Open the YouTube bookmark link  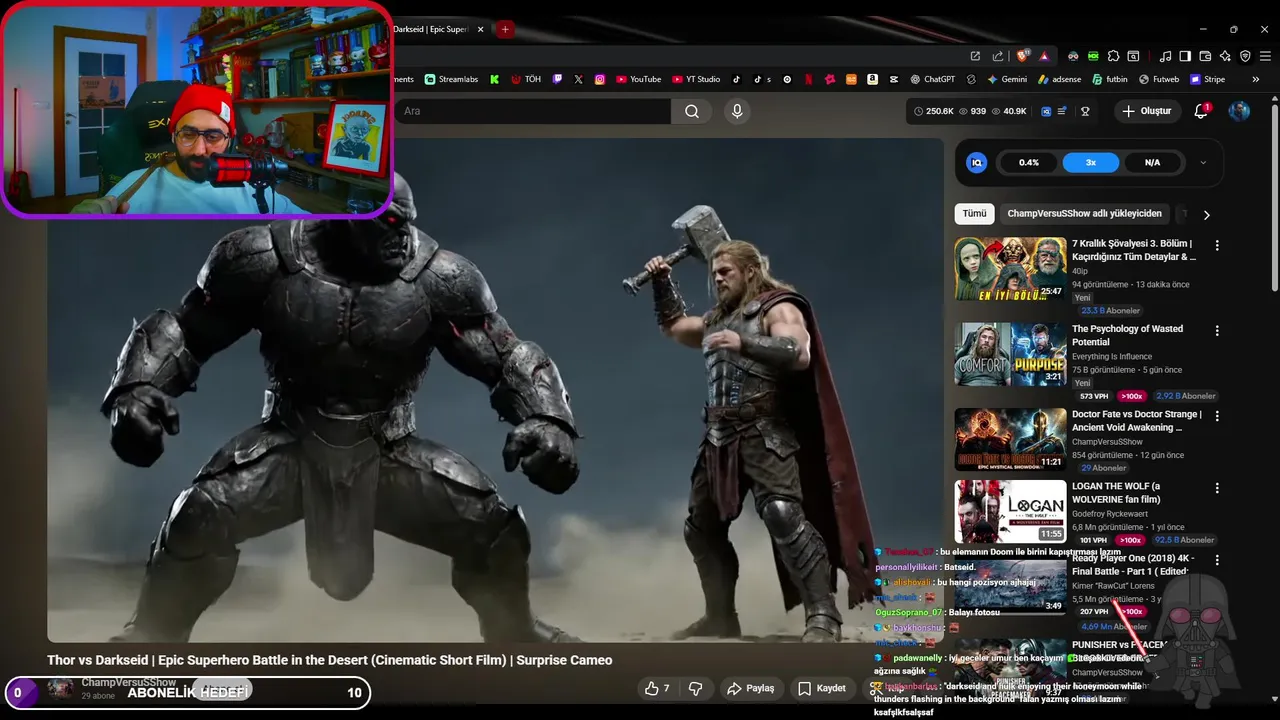pyautogui.click(x=638, y=79)
